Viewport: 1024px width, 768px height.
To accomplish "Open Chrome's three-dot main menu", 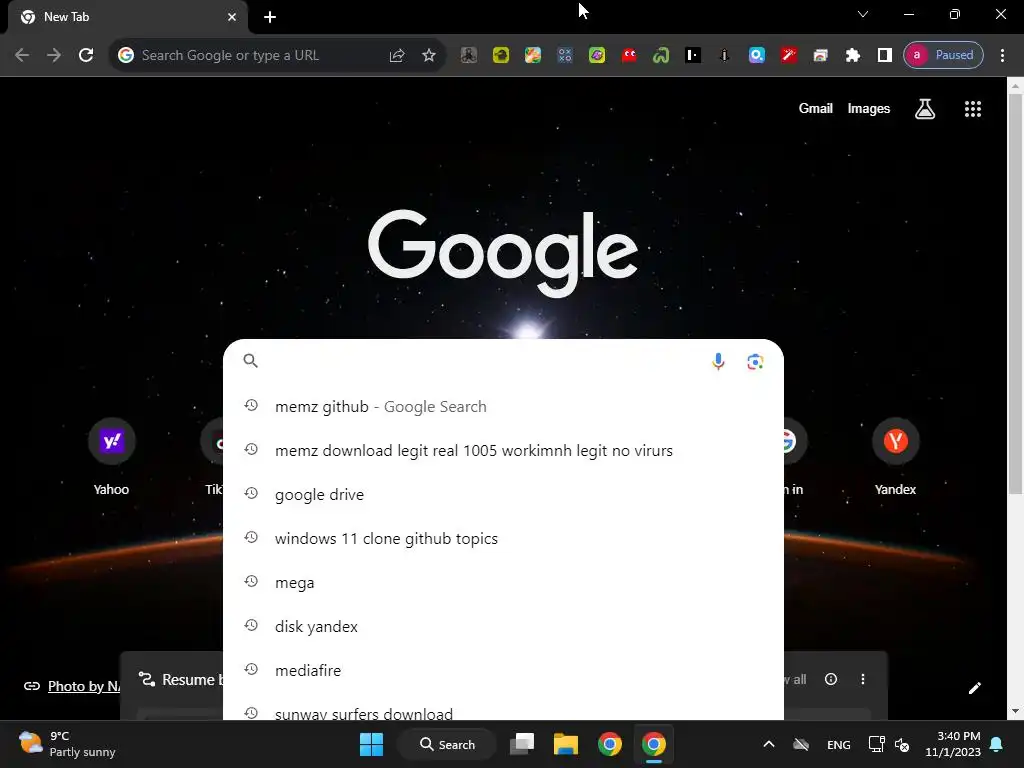I will (x=1002, y=55).
